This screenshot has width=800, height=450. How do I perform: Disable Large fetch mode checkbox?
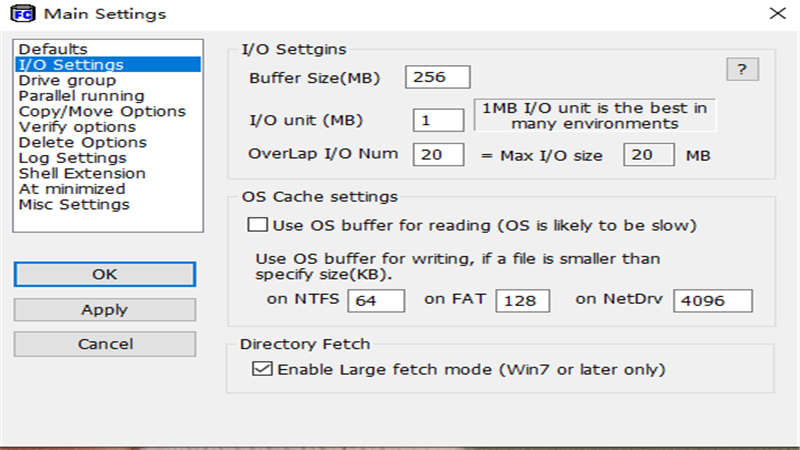point(262,369)
